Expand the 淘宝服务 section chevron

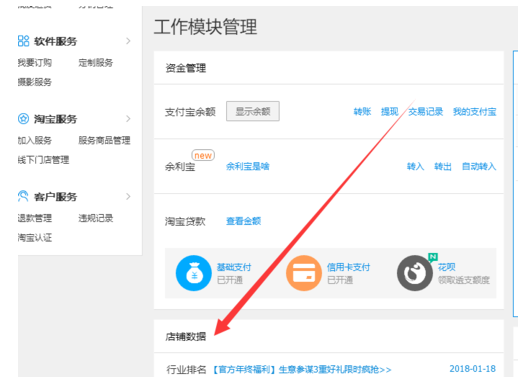point(128,118)
